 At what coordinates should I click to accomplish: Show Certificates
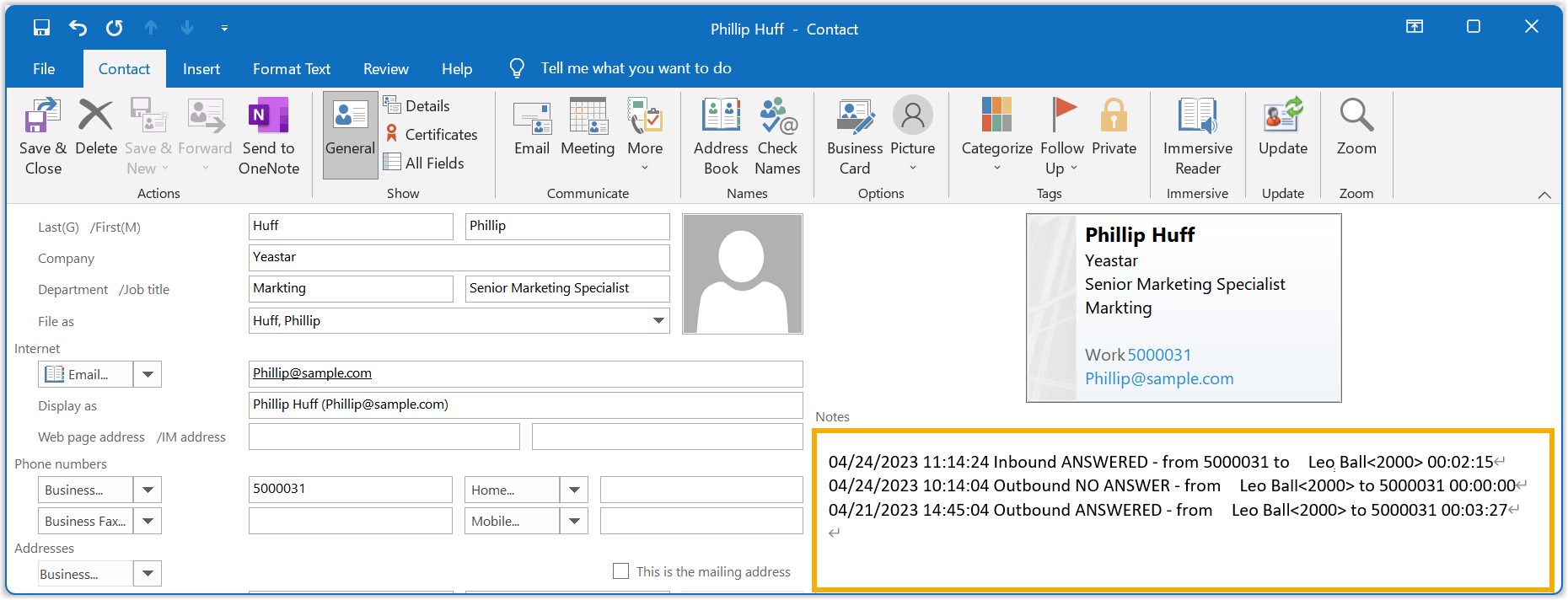pyautogui.click(x=431, y=134)
